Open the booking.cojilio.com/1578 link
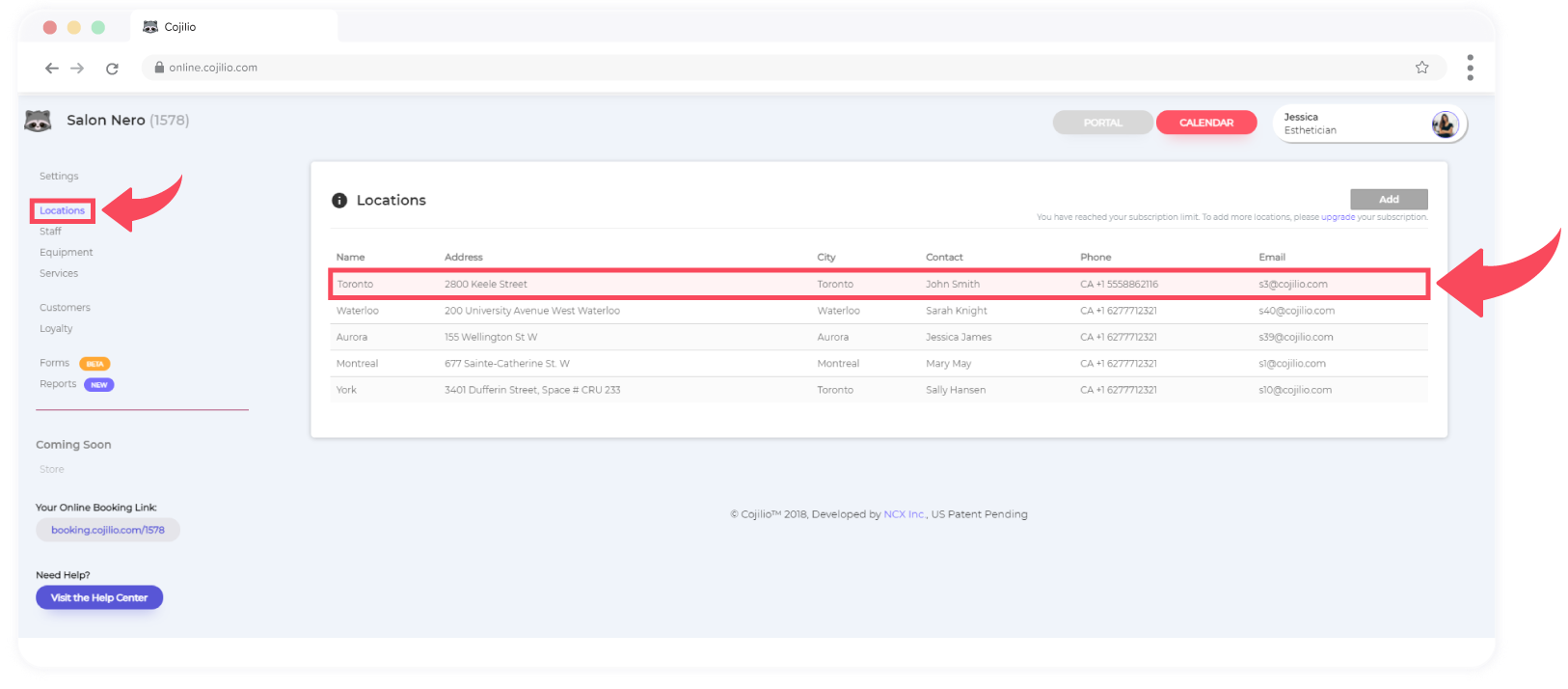 (x=108, y=530)
